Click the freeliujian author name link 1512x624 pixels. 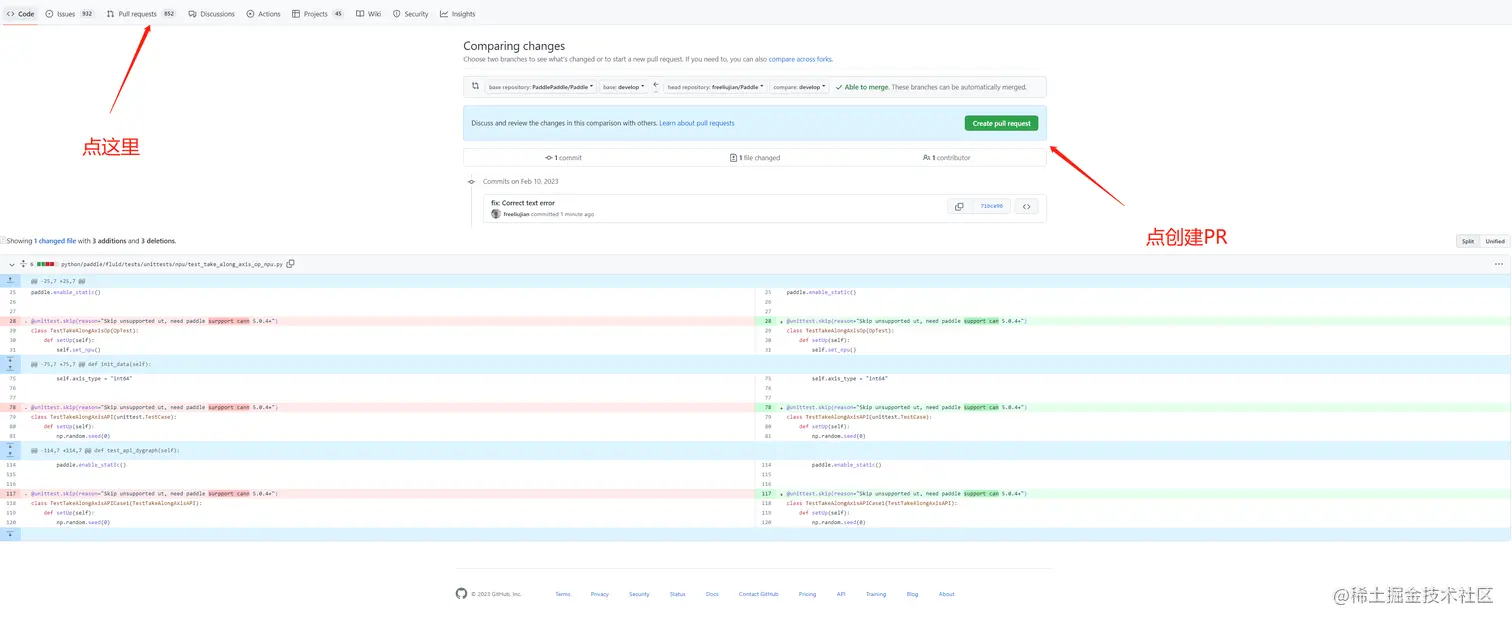tap(516, 214)
